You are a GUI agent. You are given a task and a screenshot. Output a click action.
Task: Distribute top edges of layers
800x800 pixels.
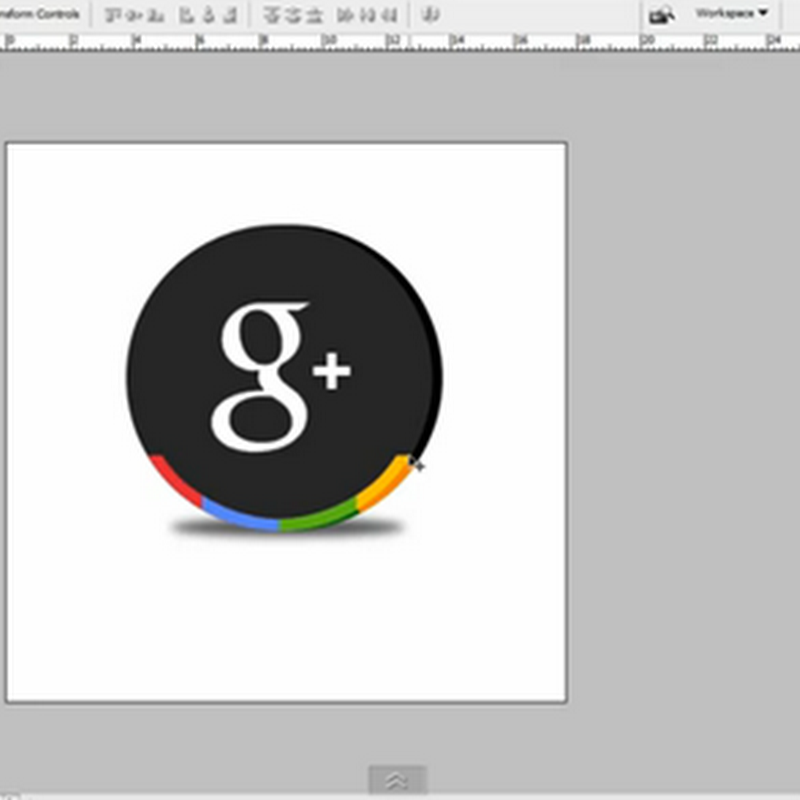point(271,15)
